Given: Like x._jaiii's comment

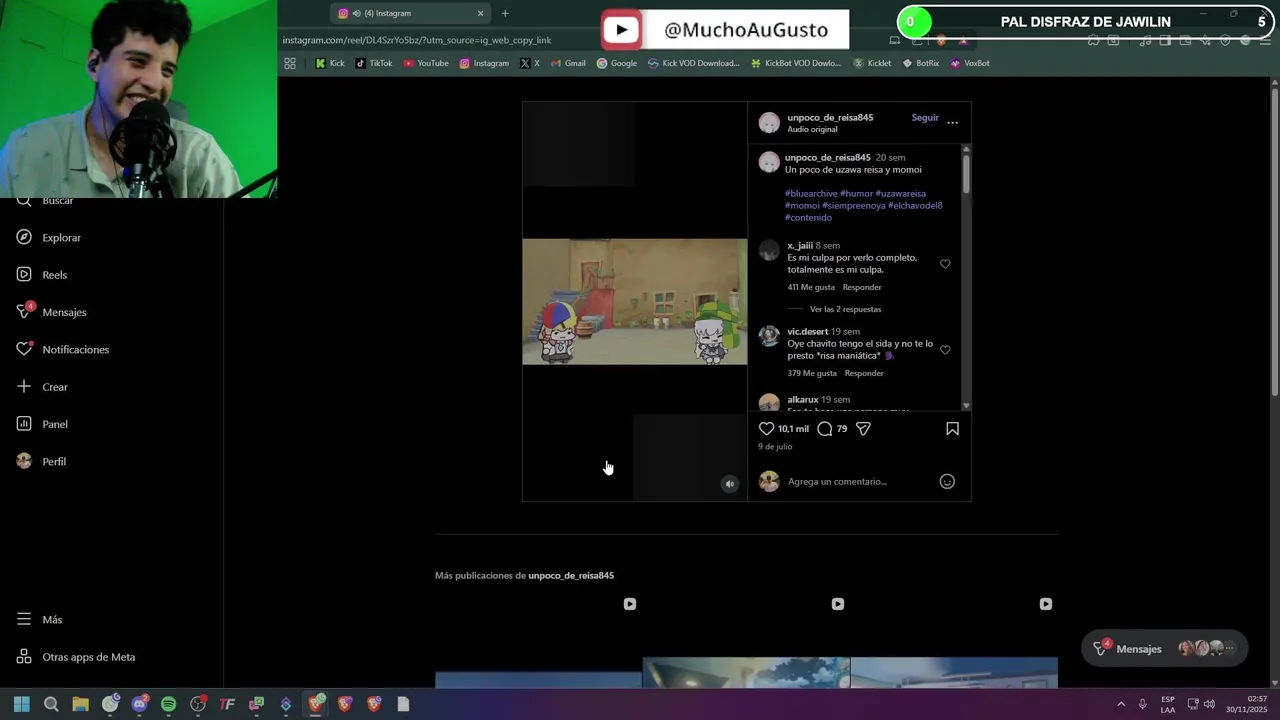Looking at the screenshot, I should [x=945, y=264].
